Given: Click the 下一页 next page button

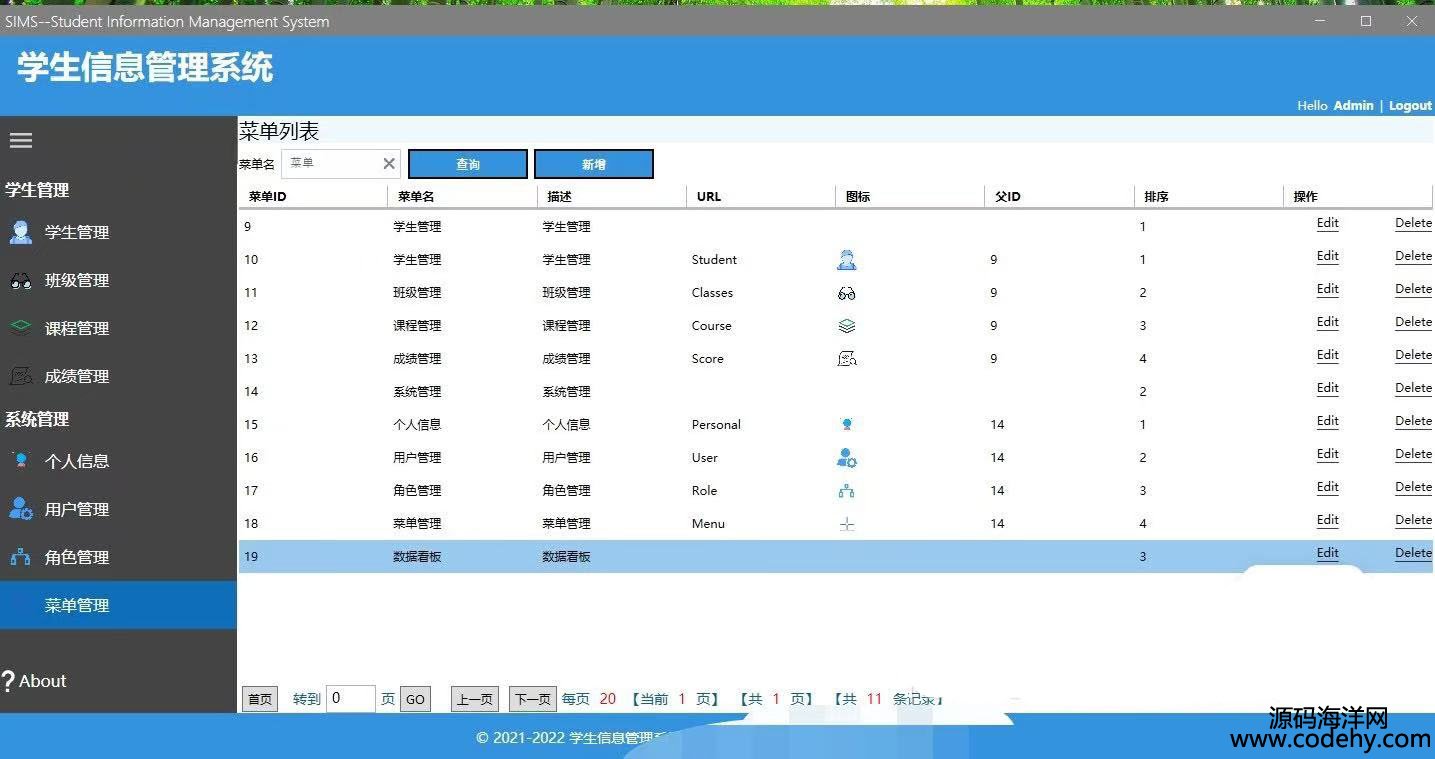Looking at the screenshot, I should click(533, 699).
